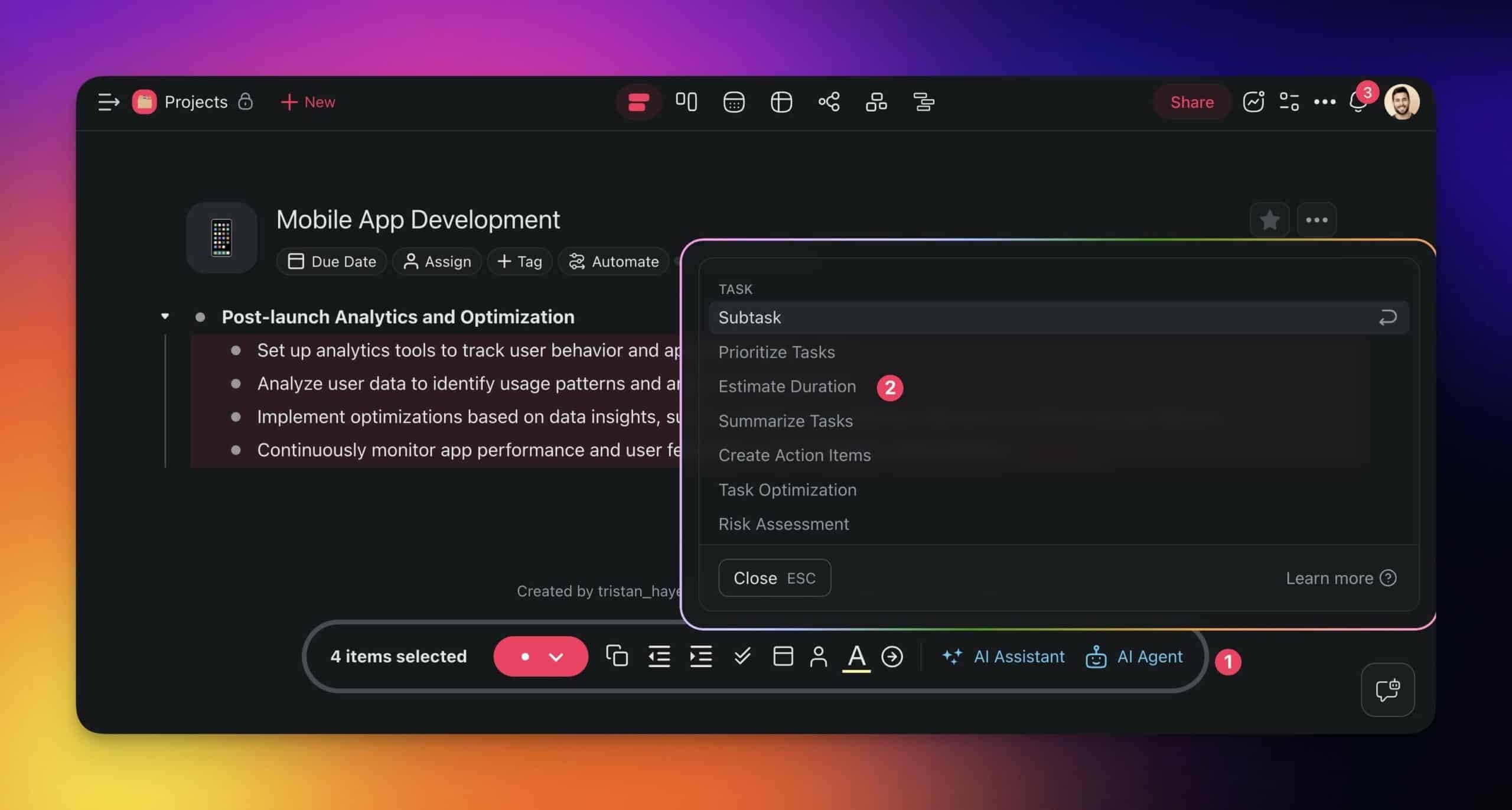Viewport: 1512px width, 810px height.
Task: Open the text color A formatting icon
Action: [856, 656]
